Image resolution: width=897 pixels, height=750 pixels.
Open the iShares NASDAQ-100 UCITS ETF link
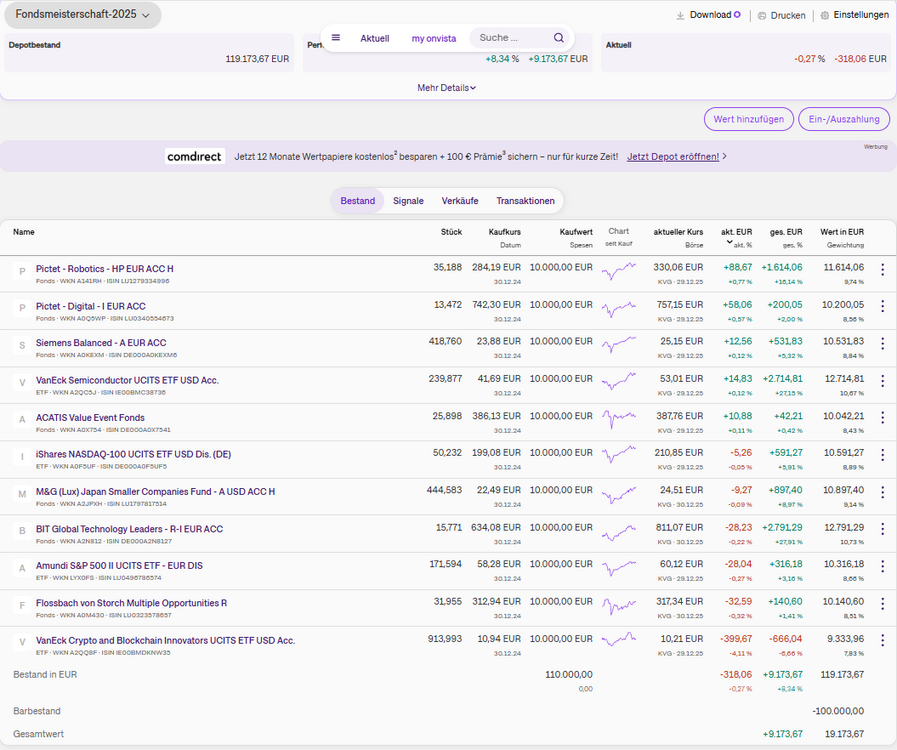[x=133, y=454]
